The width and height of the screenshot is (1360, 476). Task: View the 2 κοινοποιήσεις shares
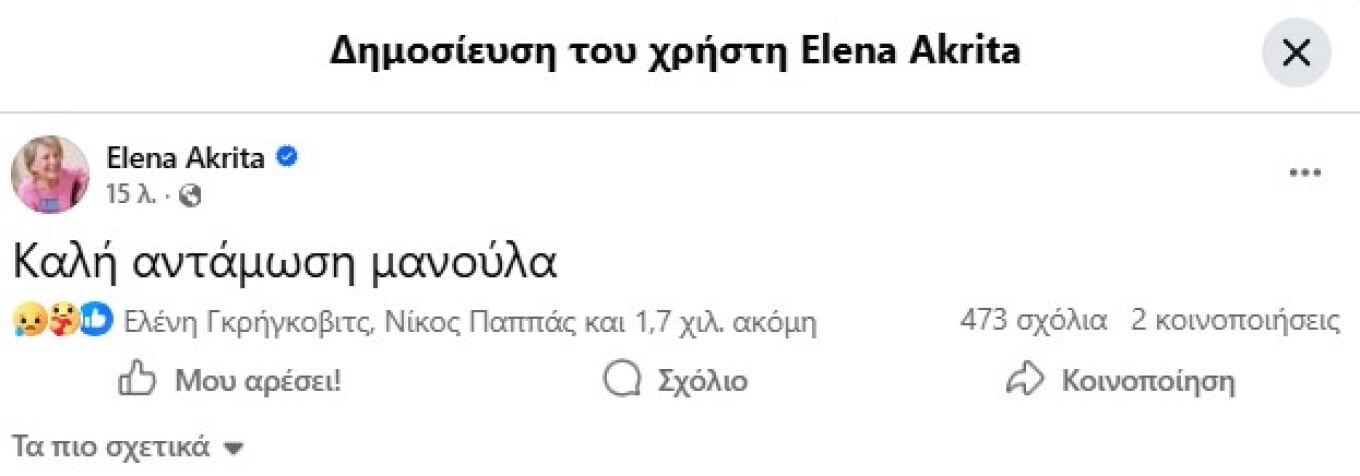(x=1235, y=321)
